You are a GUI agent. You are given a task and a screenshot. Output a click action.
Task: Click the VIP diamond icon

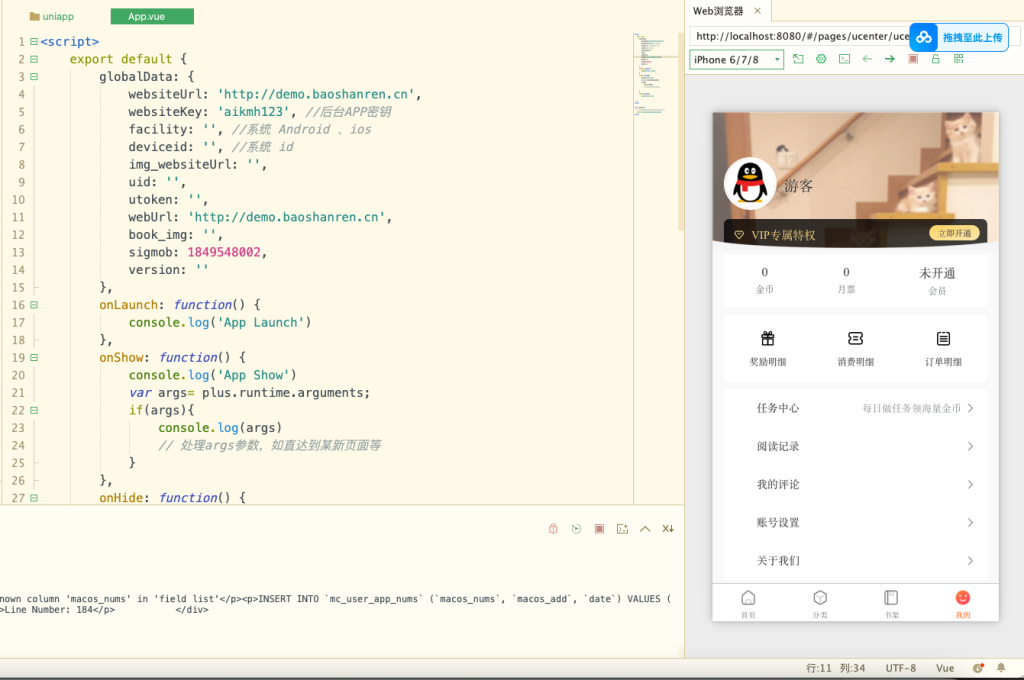point(739,235)
